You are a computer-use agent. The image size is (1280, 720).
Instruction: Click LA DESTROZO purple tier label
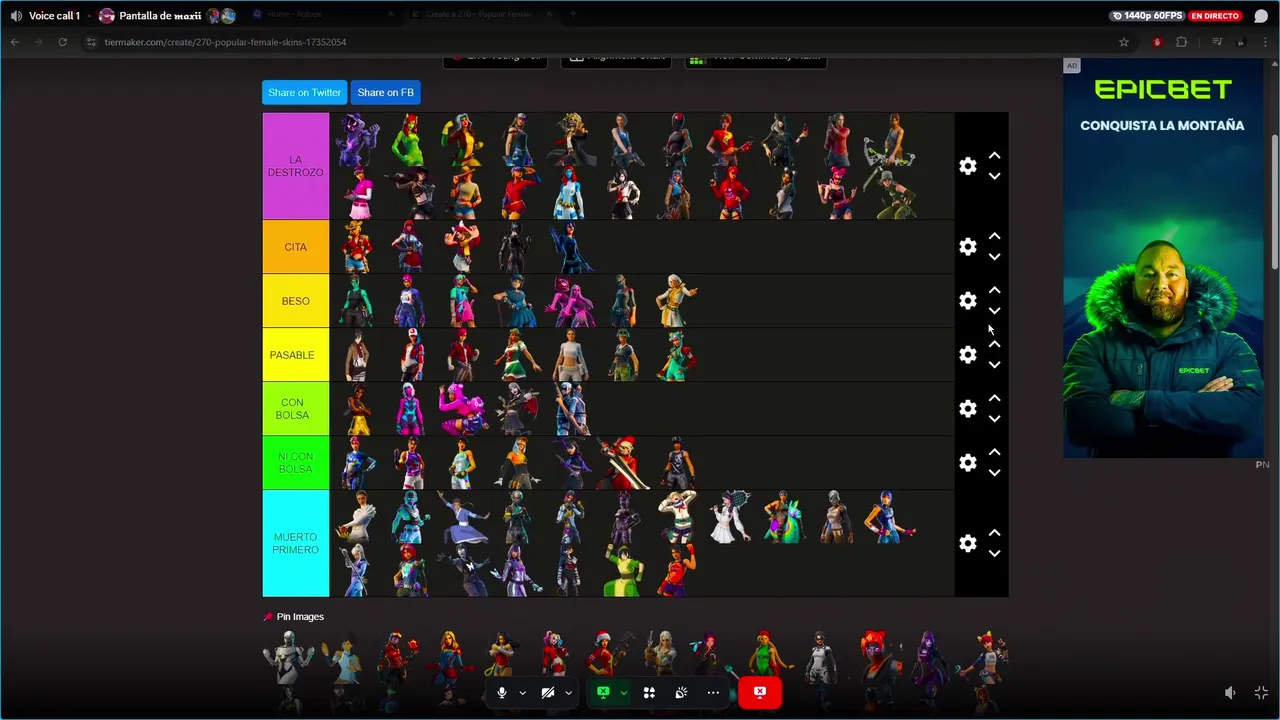tap(295, 166)
